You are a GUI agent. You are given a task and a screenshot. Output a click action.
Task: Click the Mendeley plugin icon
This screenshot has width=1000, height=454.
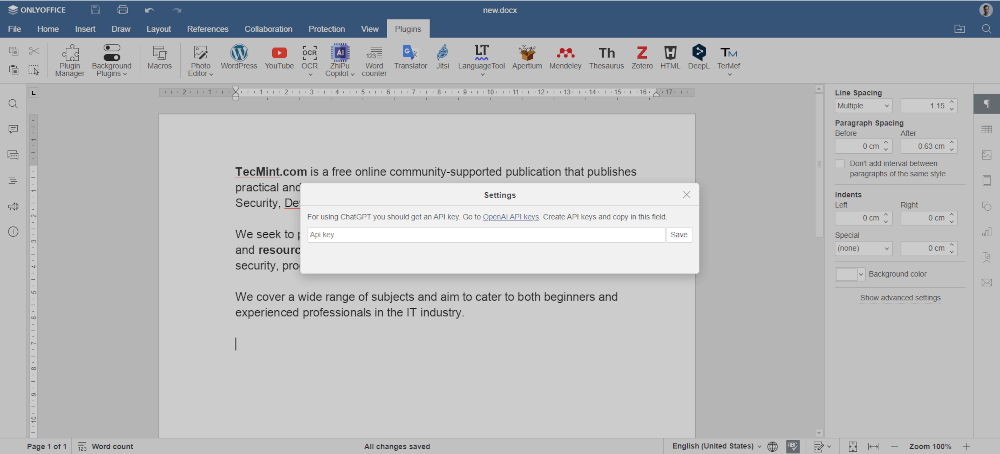tap(565, 57)
